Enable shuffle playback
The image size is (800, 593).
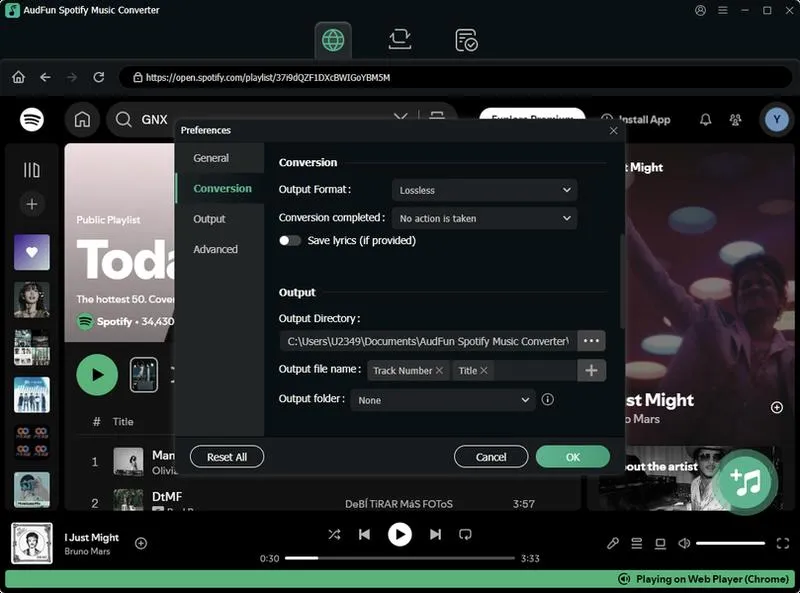[x=334, y=534]
